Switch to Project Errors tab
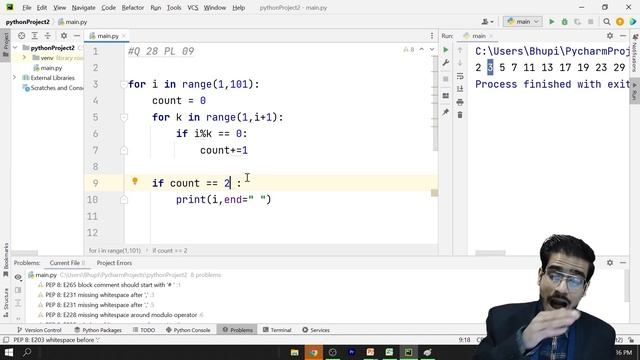Viewport: 640px width, 360px height. tap(114, 263)
